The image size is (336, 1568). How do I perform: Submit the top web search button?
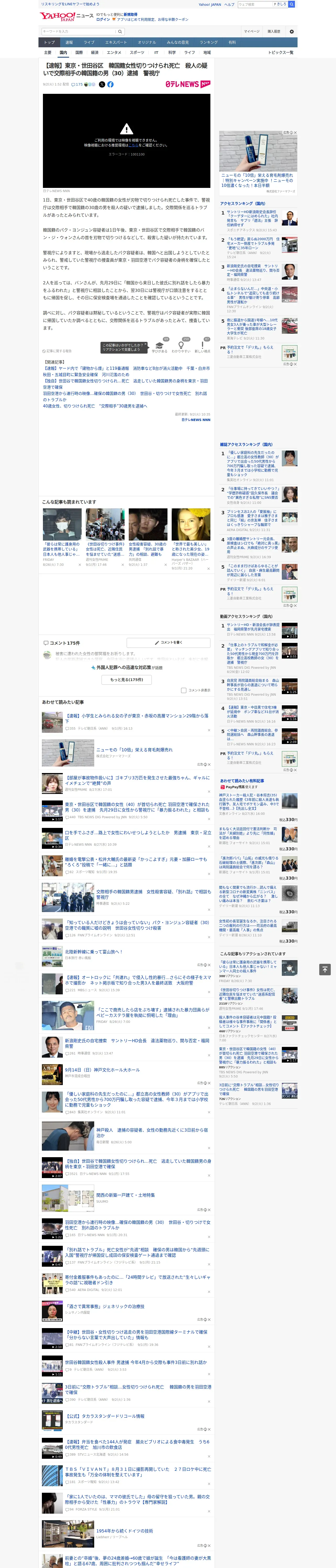point(292,4)
